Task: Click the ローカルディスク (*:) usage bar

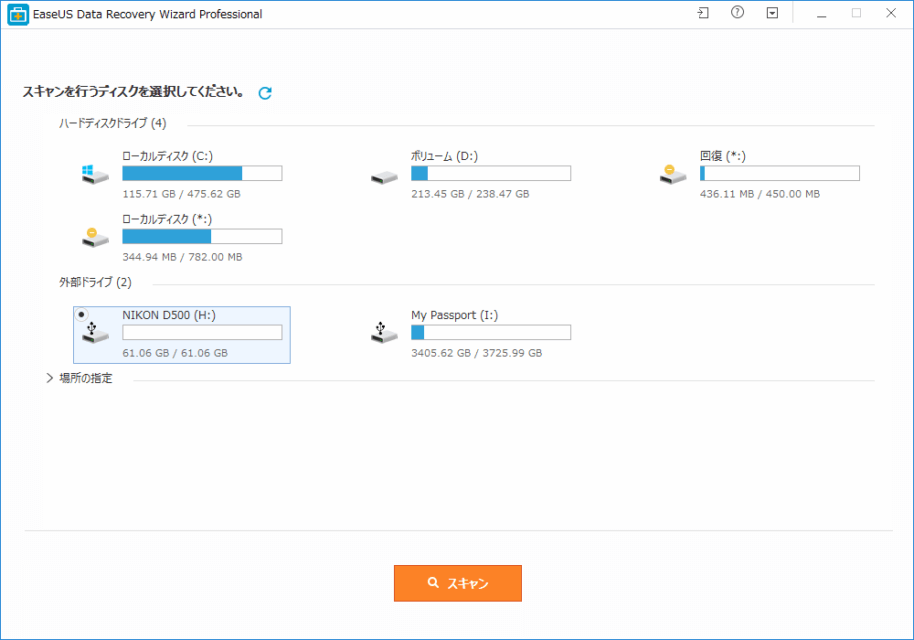Action: coord(202,236)
